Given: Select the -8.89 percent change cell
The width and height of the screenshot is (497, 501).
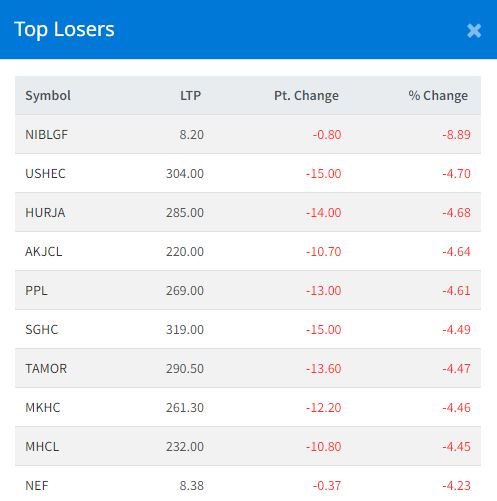Looking at the screenshot, I should pos(456,135).
